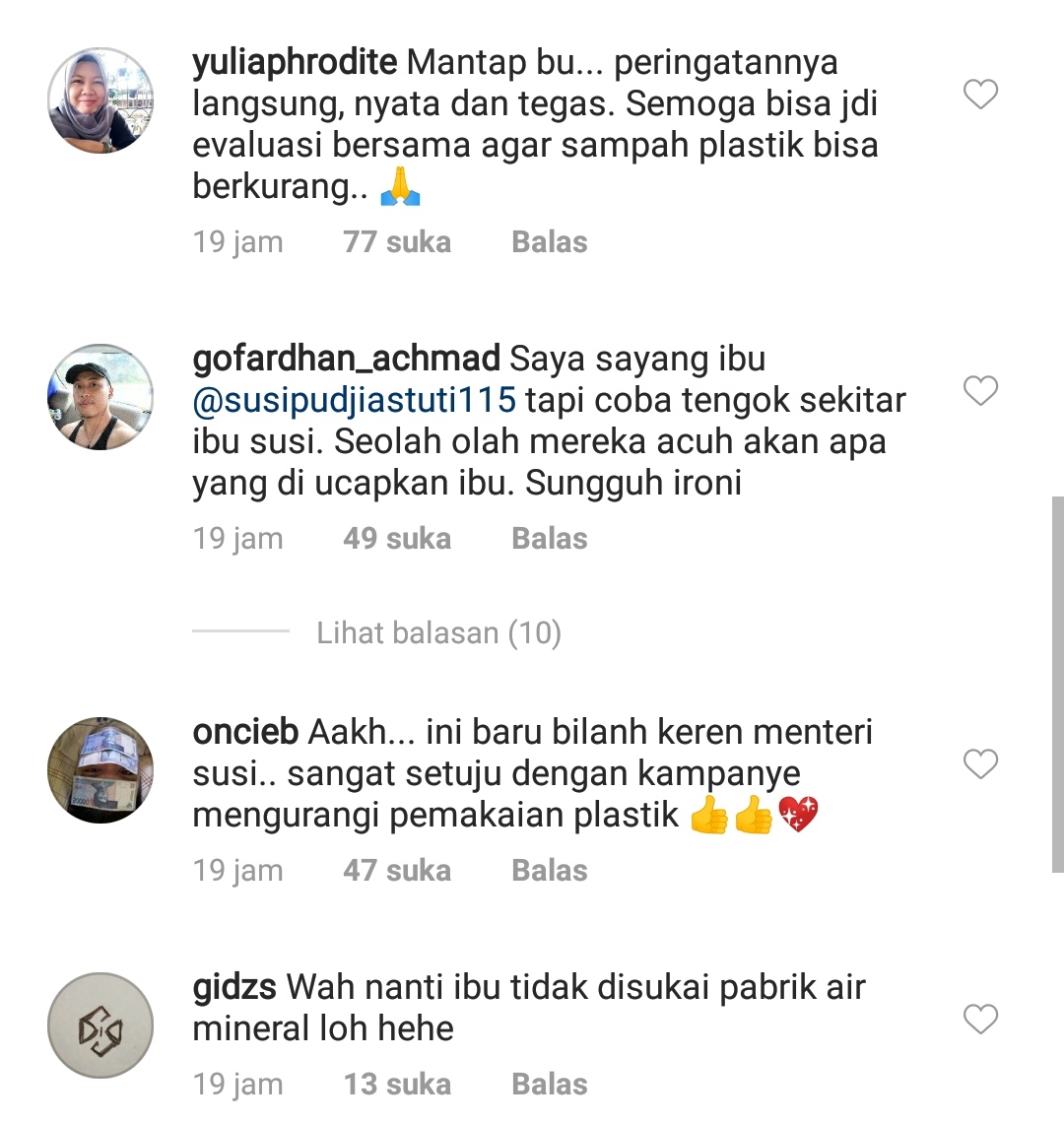Open gofardhan_achmad username link
The width and height of the screenshot is (1064, 1123).
[x=346, y=359]
